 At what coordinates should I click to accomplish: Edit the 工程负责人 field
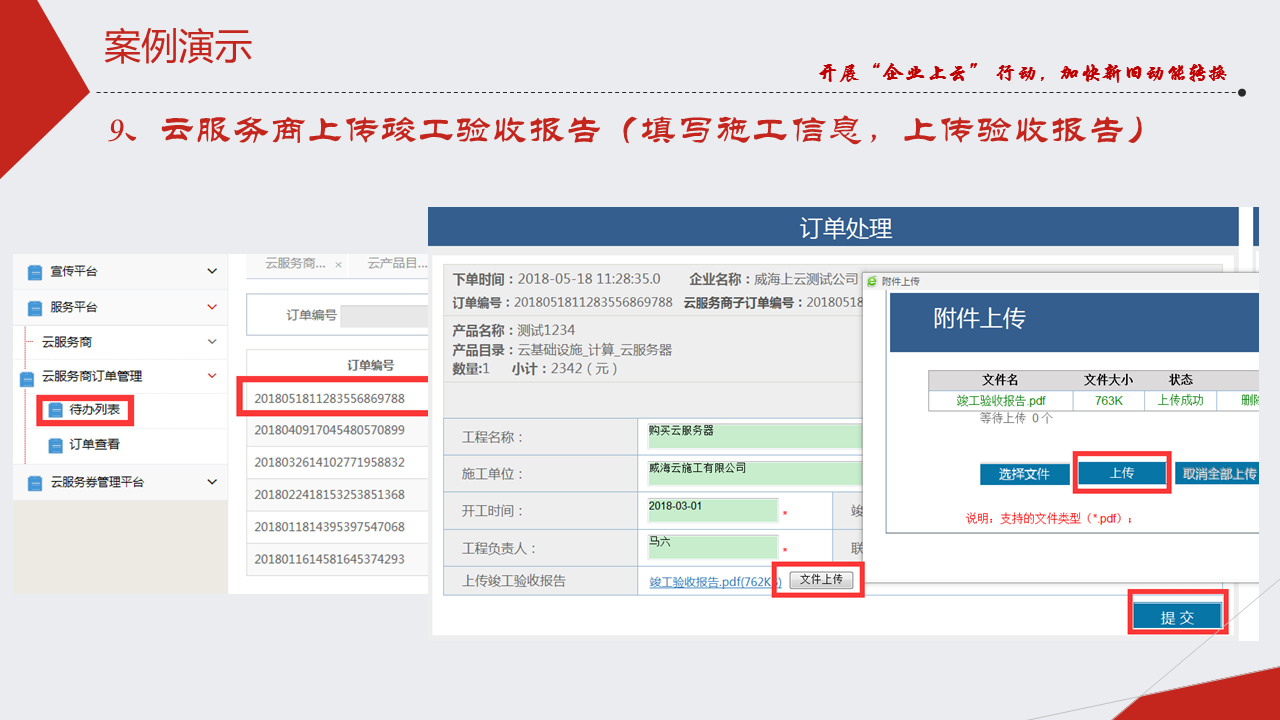pos(712,547)
